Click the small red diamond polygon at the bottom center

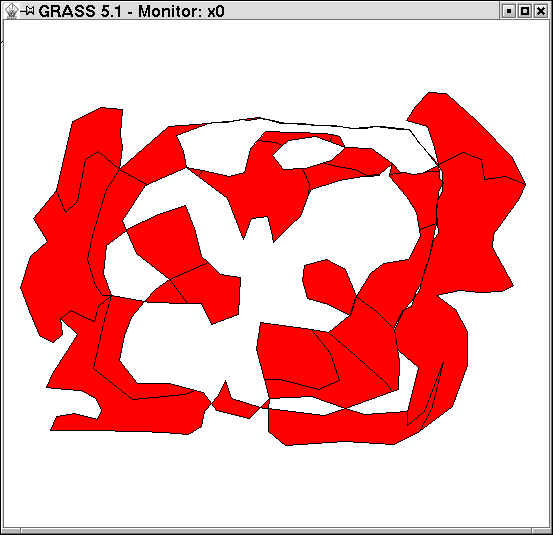click(236, 402)
